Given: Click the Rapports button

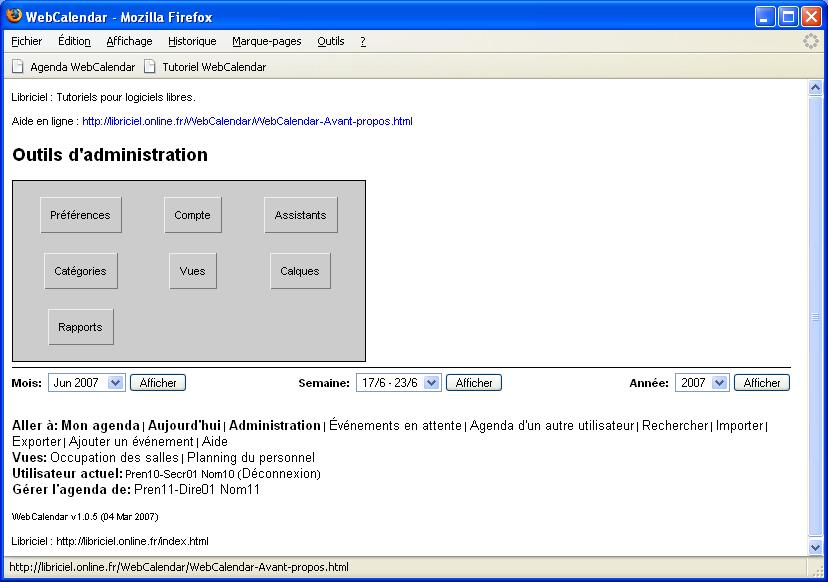Looking at the screenshot, I should (81, 327).
